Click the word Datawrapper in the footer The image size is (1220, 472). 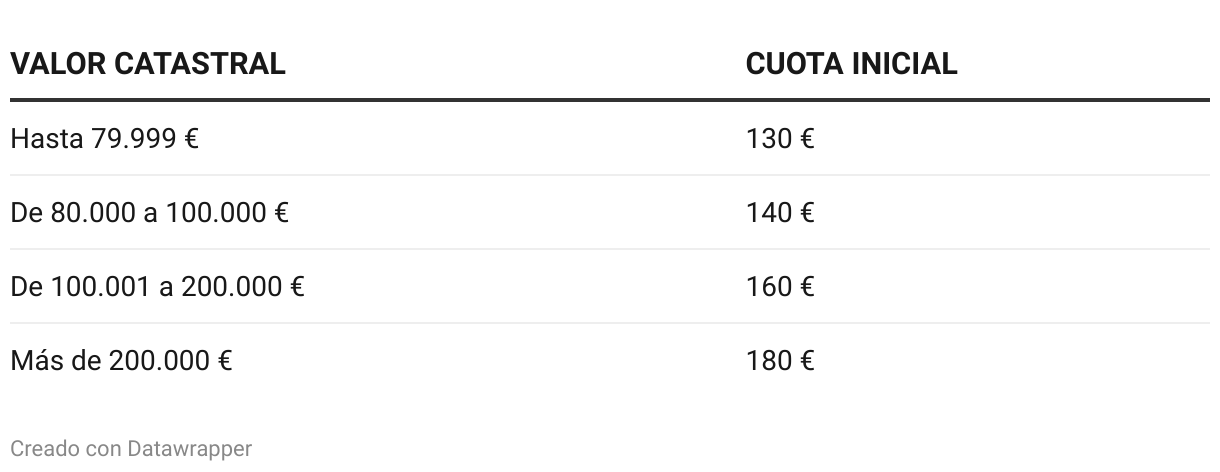click(190, 448)
